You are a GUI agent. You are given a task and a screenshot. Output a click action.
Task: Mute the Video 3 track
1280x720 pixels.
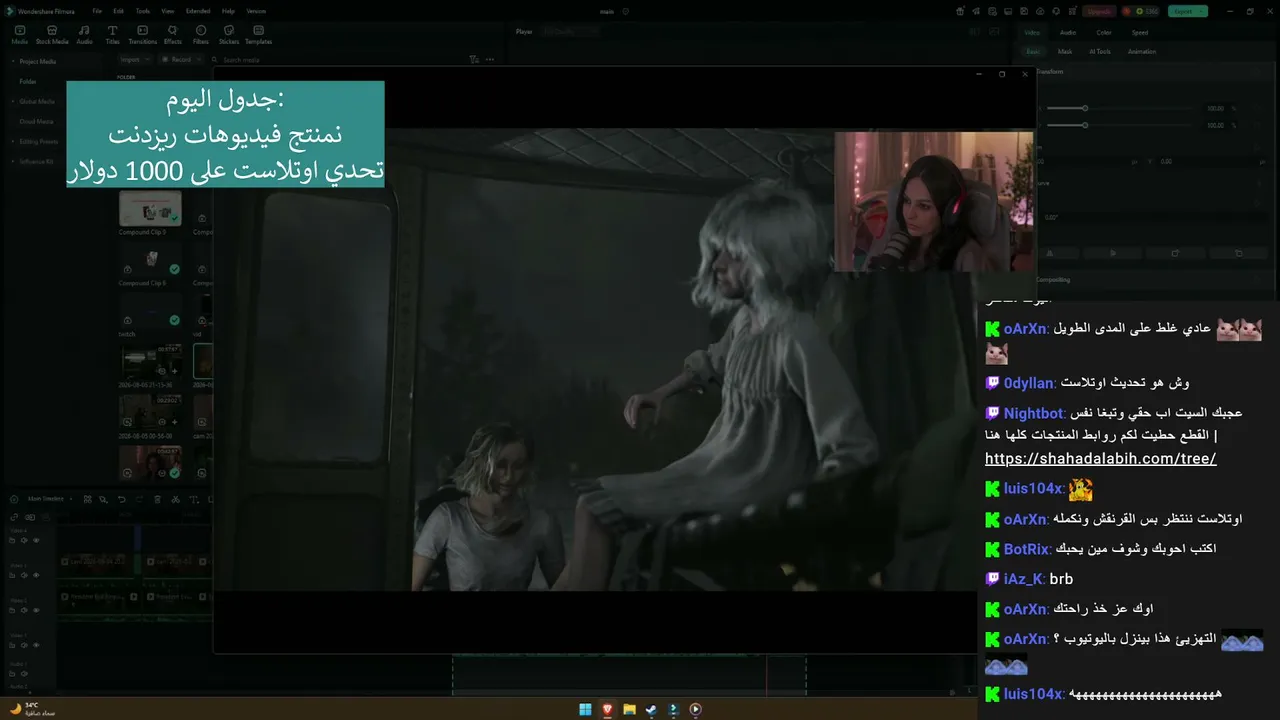pyautogui.click(x=24, y=575)
